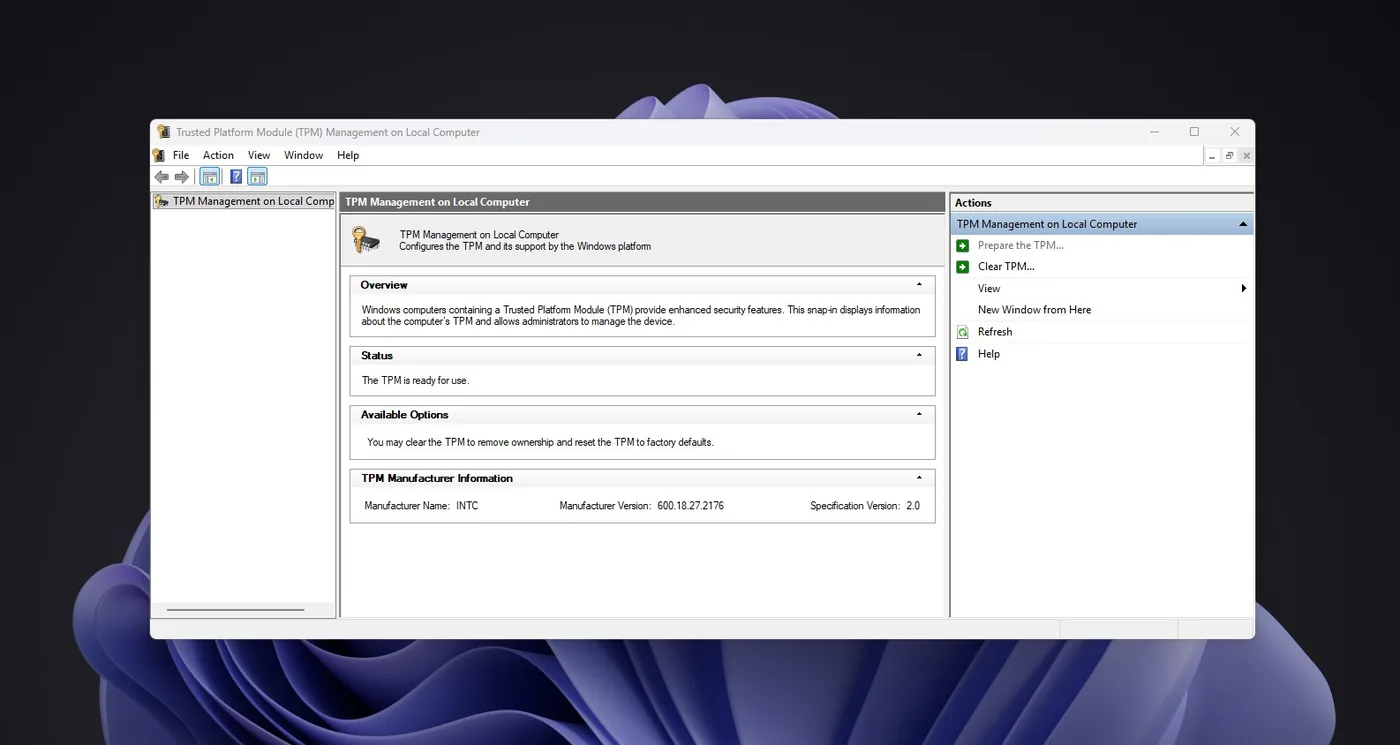Click the blue Help icon in the toolbar
The image size is (1400, 745).
236,177
